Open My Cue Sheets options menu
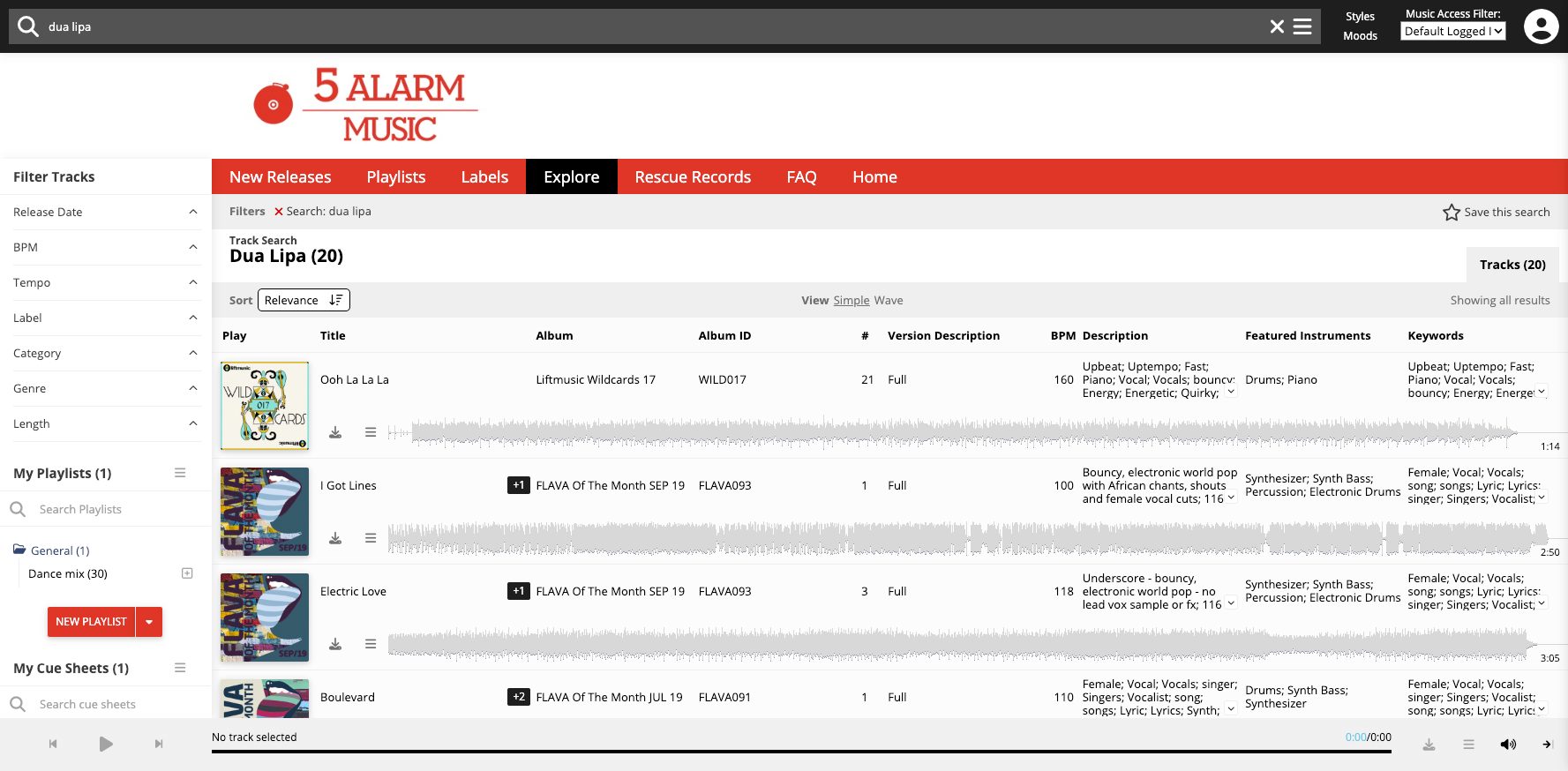 [180, 668]
